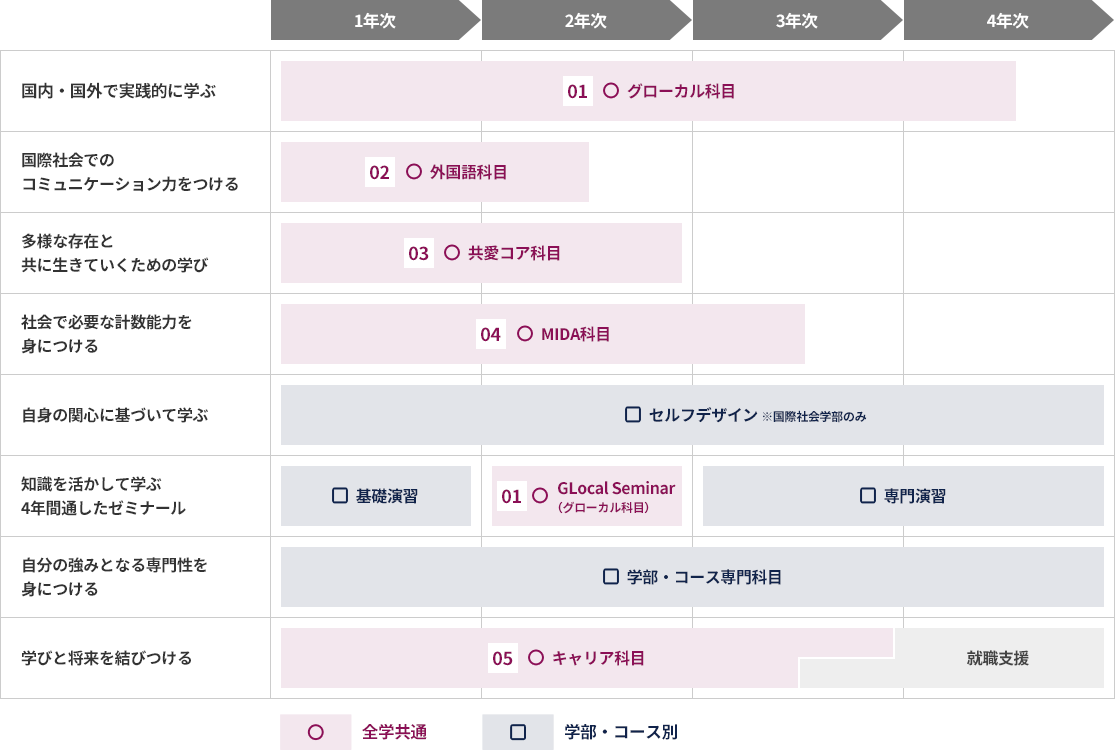Click the 04 badge beside MIDA科目
This screenshot has height=750, width=1115.
click(490, 335)
